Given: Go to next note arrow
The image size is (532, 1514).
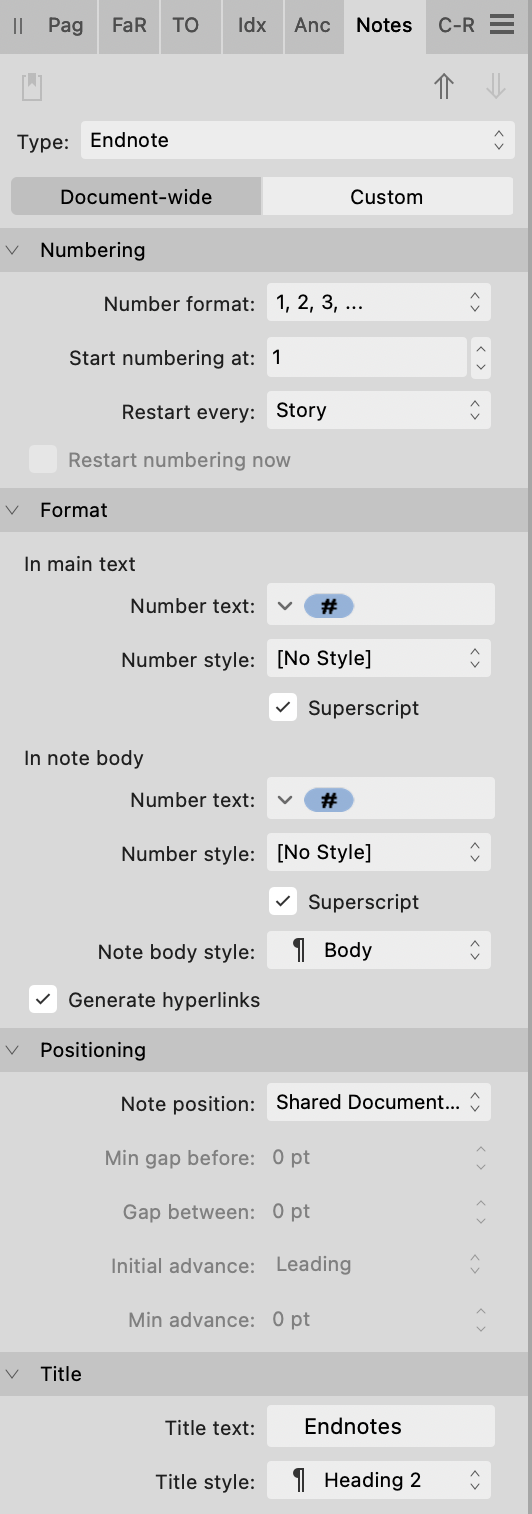Looking at the screenshot, I should (496, 87).
